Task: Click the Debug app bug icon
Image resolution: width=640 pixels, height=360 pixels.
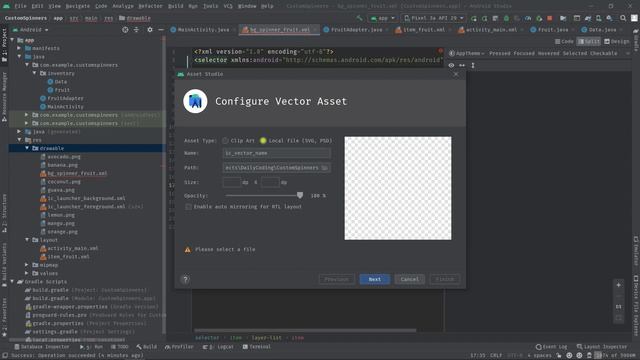Action: 506,18
